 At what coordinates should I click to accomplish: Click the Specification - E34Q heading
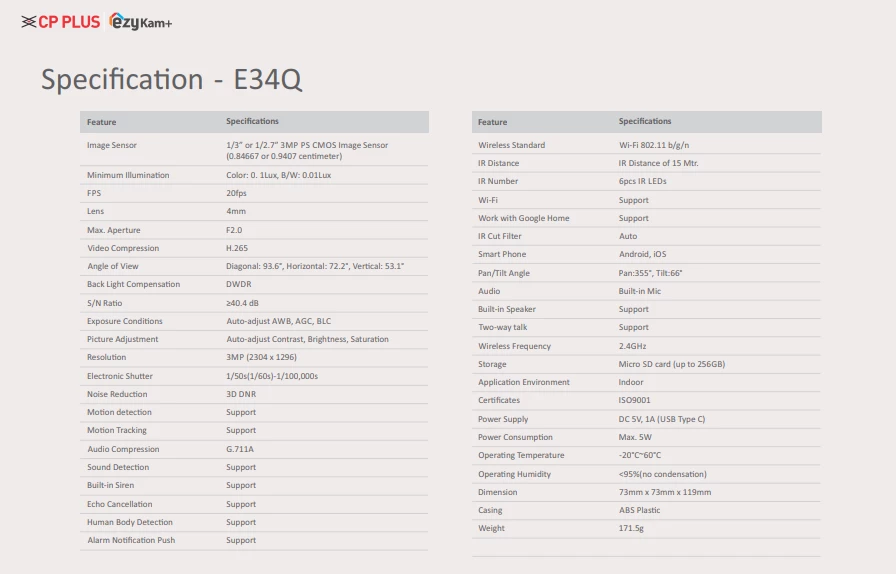(171, 79)
